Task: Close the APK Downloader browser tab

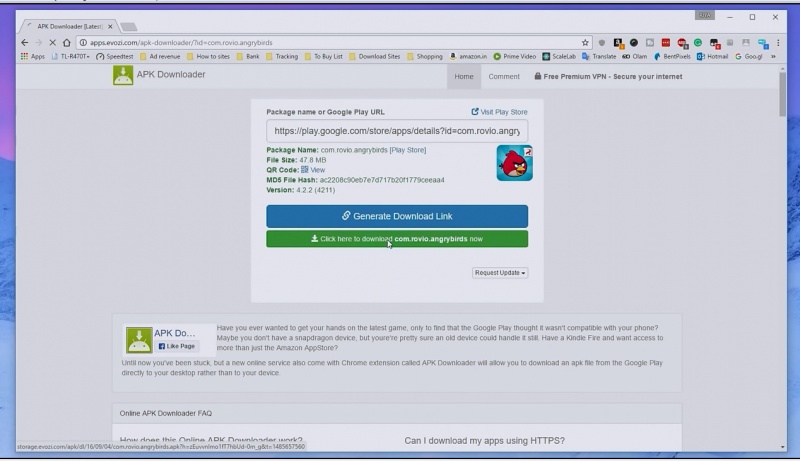Action: point(110,27)
